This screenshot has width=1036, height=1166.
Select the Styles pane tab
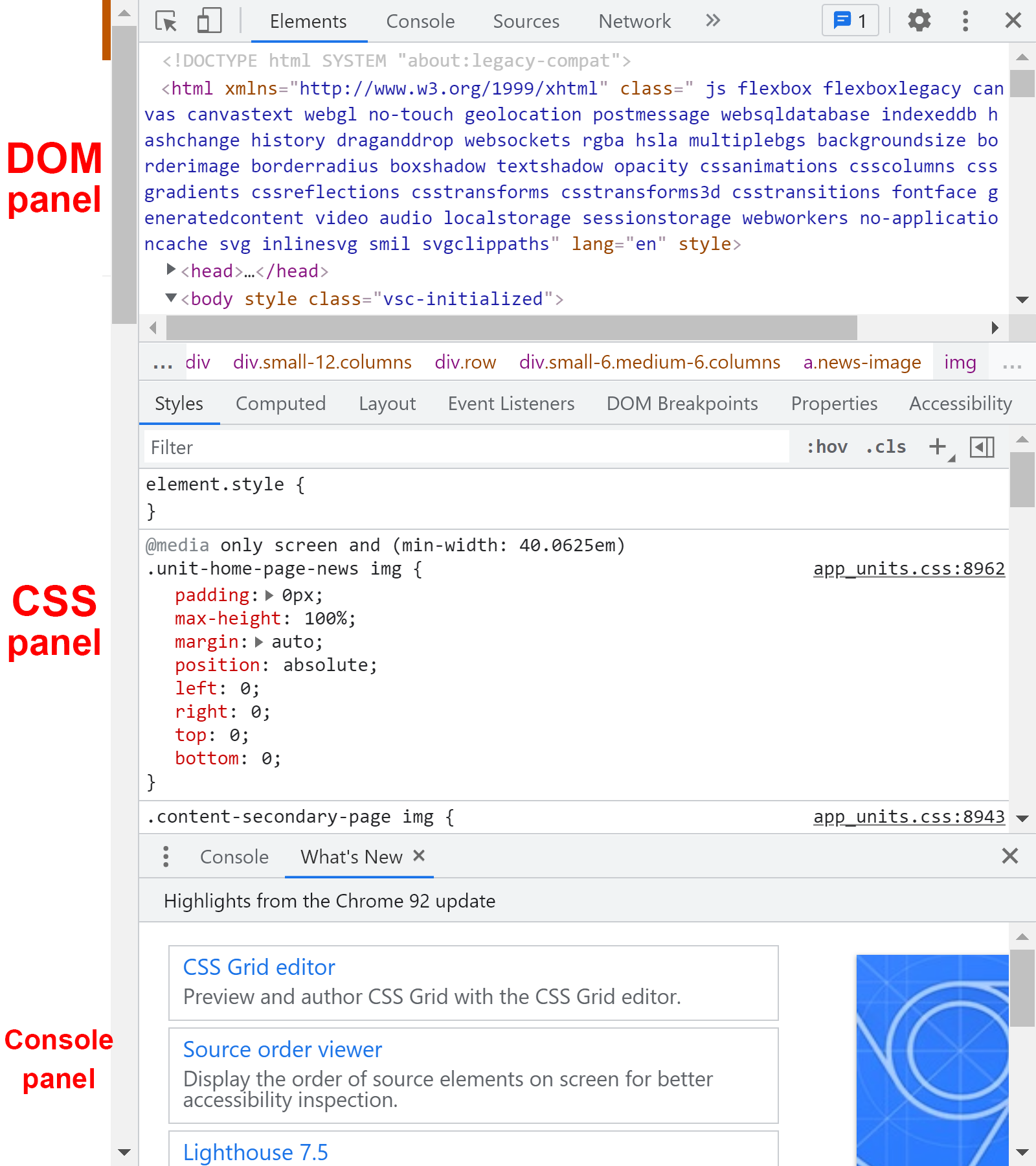179,404
